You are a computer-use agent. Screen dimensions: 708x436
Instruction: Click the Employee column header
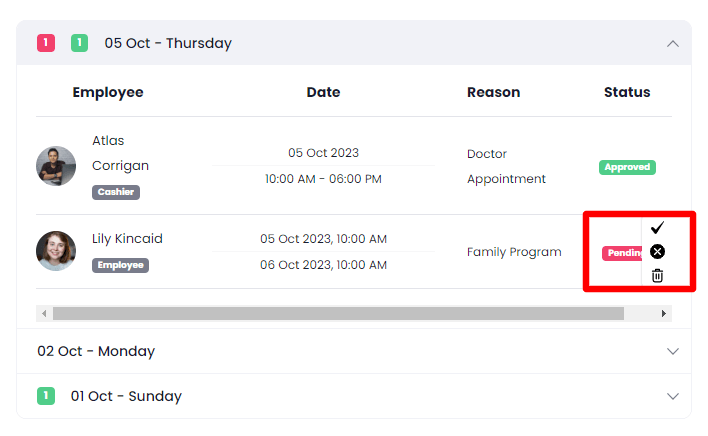pyautogui.click(x=108, y=92)
